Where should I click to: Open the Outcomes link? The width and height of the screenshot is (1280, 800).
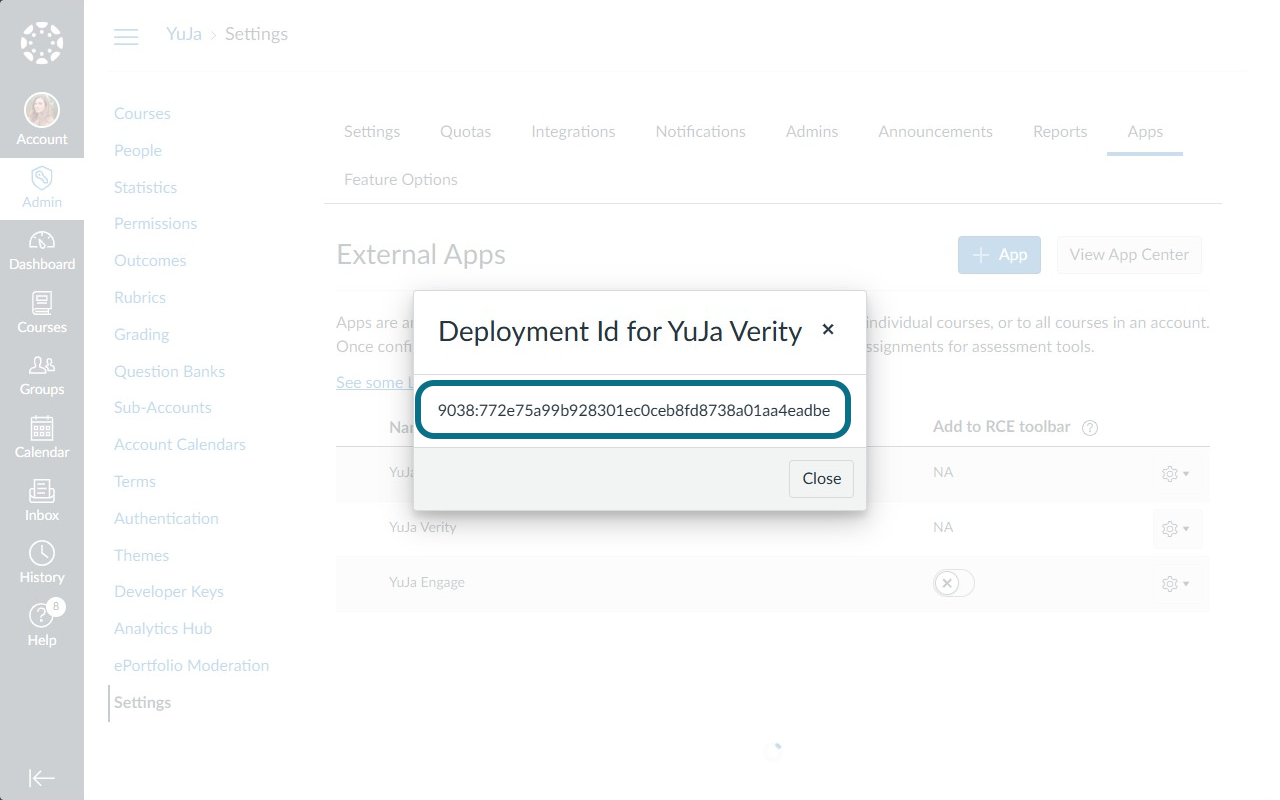click(x=150, y=261)
